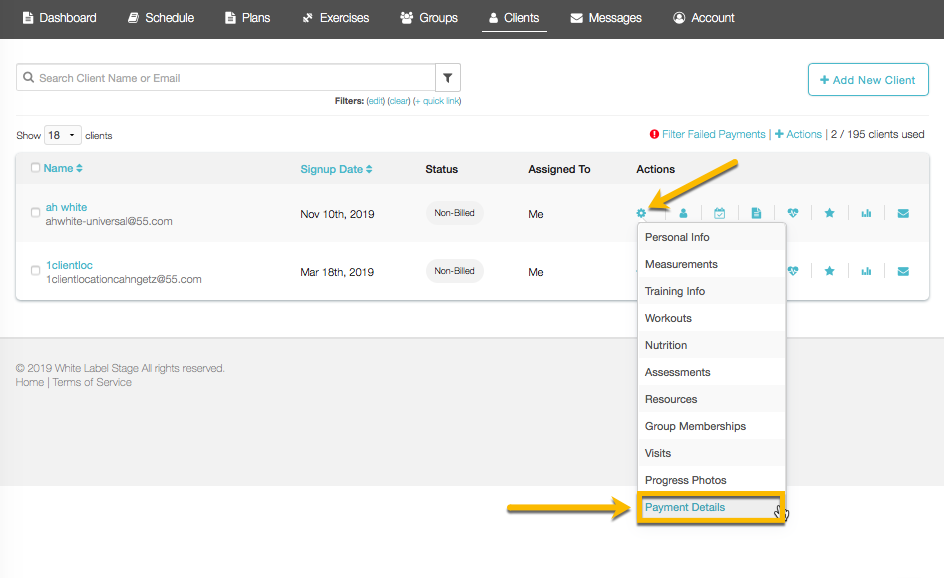944x578 pixels.
Task: Click the Search Client Name or Email field
Action: (230, 78)
